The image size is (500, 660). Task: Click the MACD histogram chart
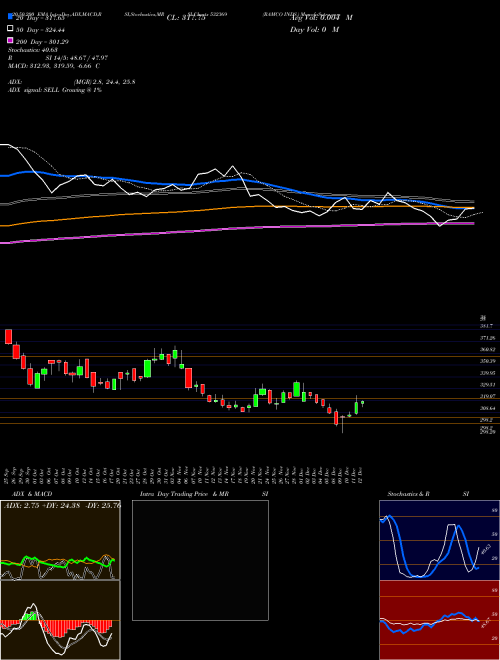60,620
